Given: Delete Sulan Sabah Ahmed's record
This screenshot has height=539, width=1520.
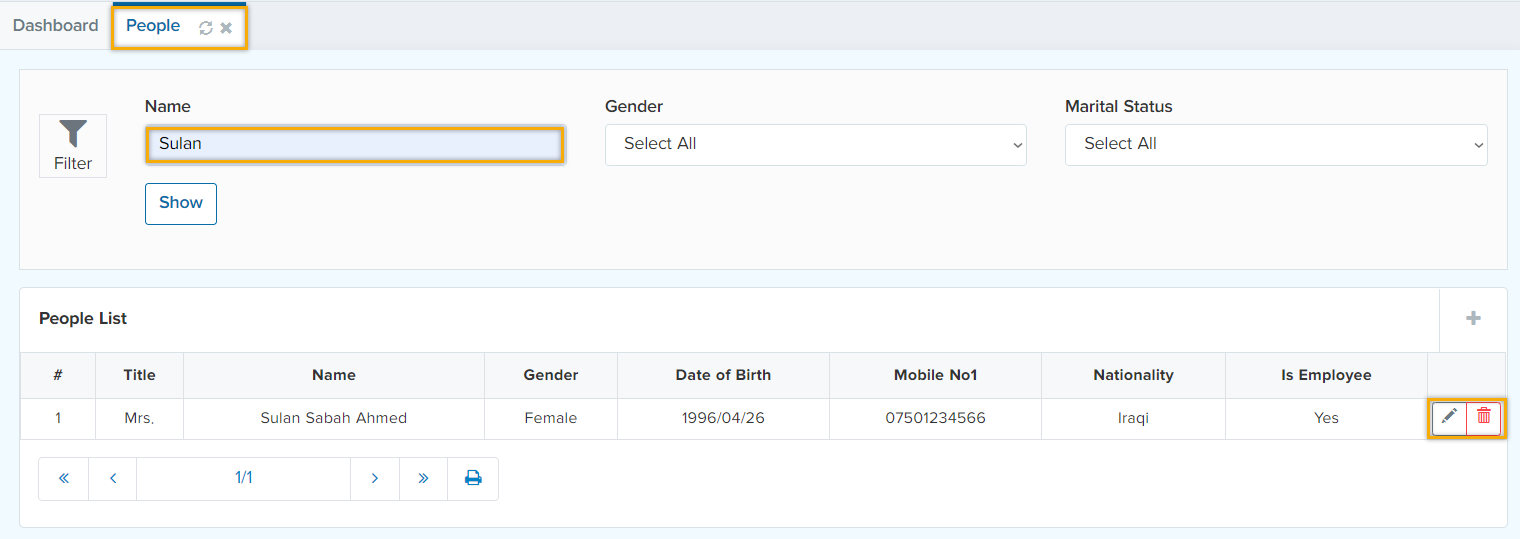Looking at the screenshot, I should tap(1484, 417).
